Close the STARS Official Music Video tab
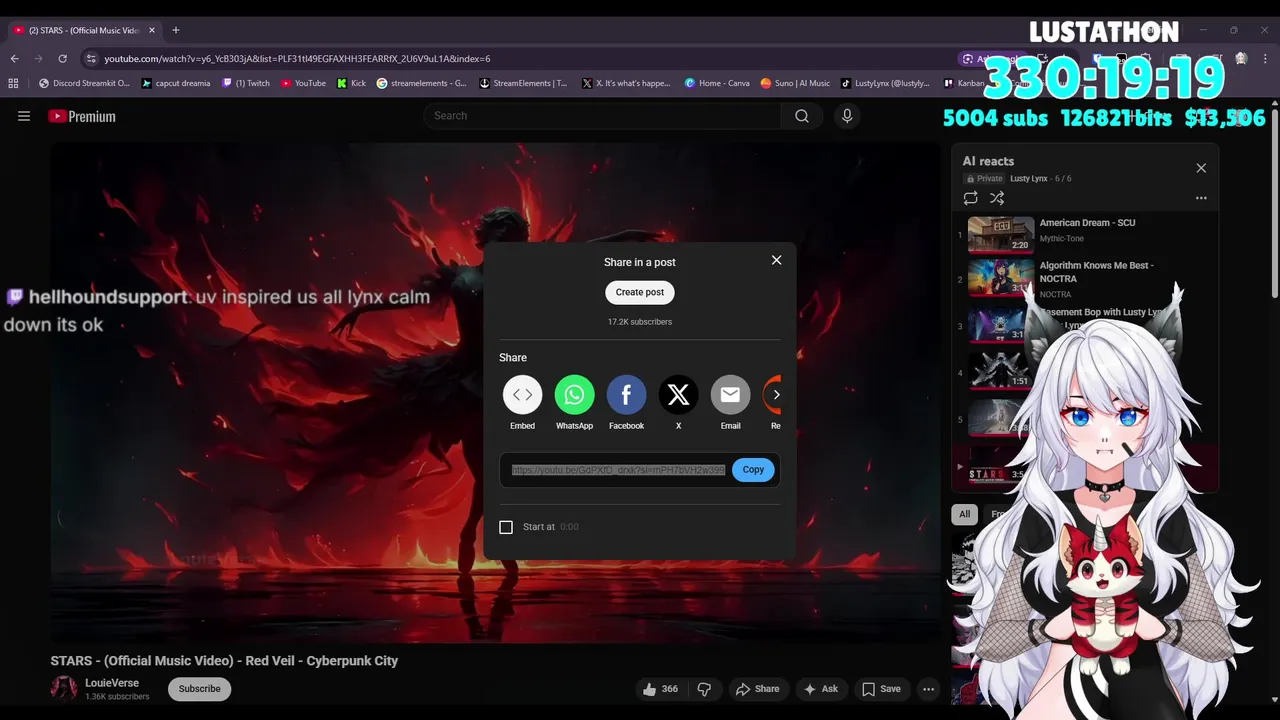 pos(152,30)
